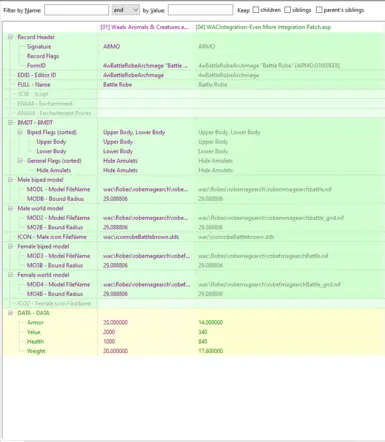Collapse the Male world model node
This screenshot has height=442, width=385.
click(x=10, y=208)
